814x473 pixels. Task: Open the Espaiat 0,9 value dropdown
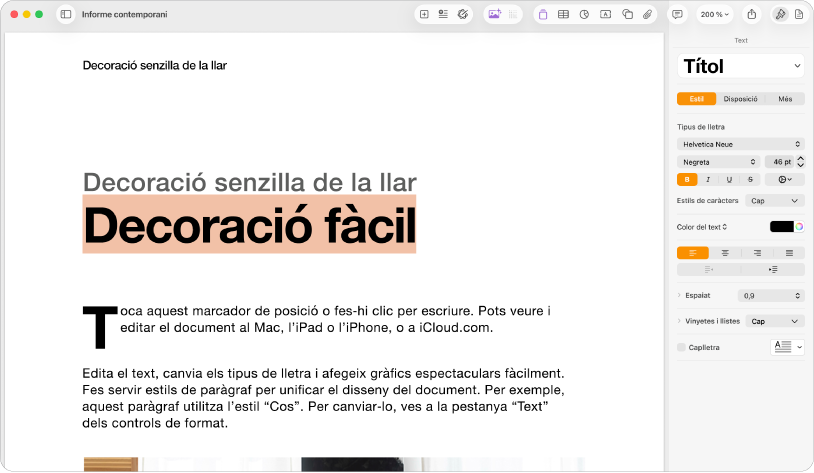[771, 295]
